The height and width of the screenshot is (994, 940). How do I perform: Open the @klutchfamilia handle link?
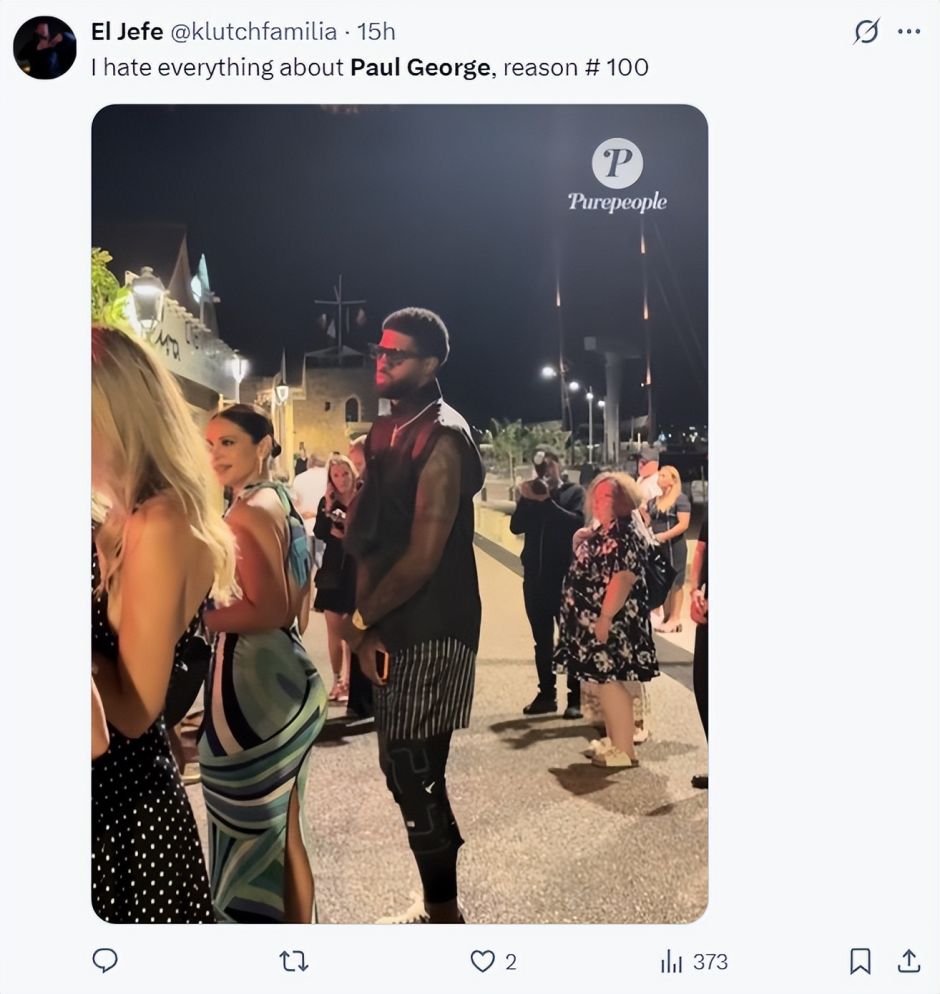pos(253,32)
